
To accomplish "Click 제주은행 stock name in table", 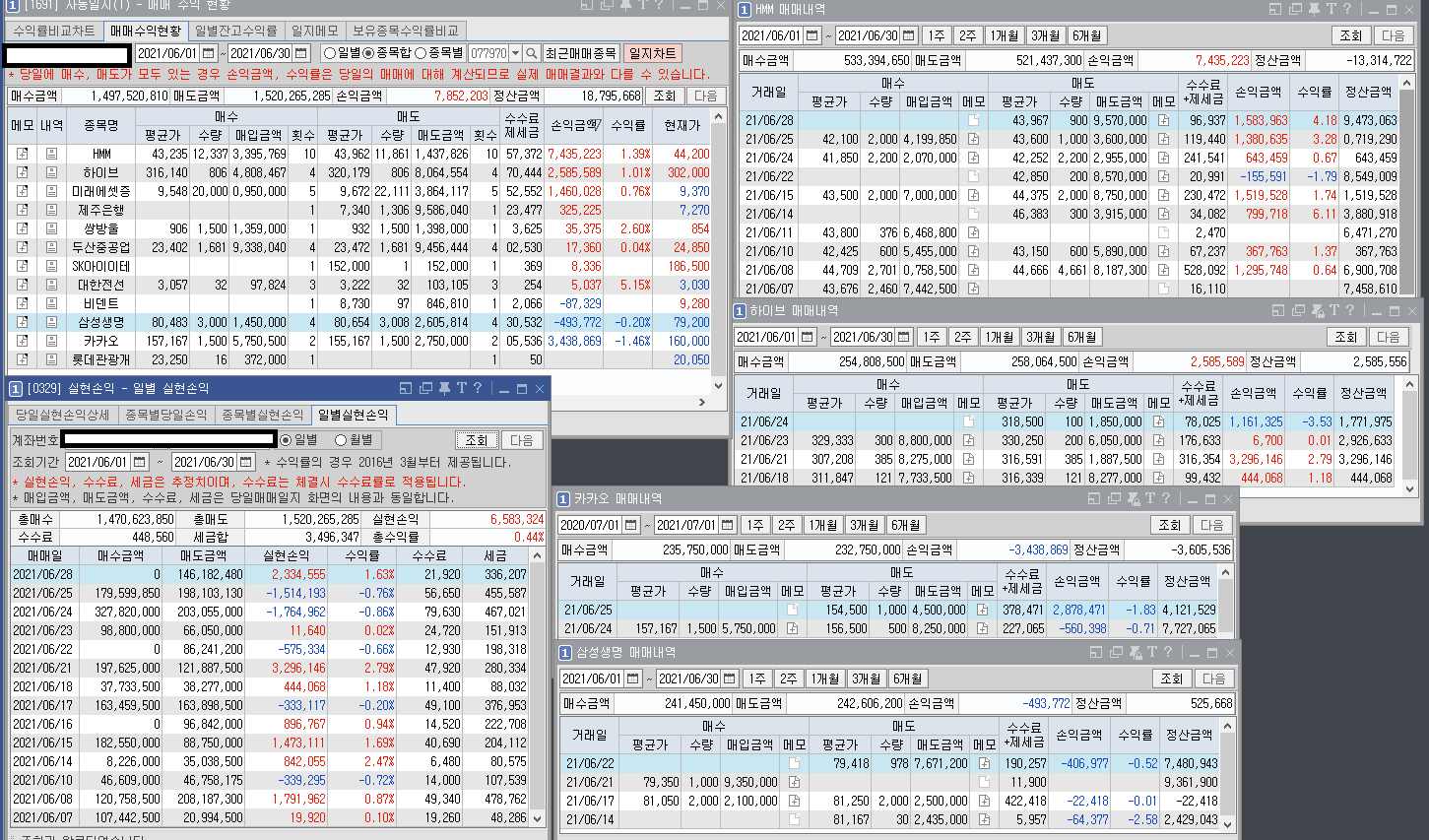I will [x=101, y=210].
